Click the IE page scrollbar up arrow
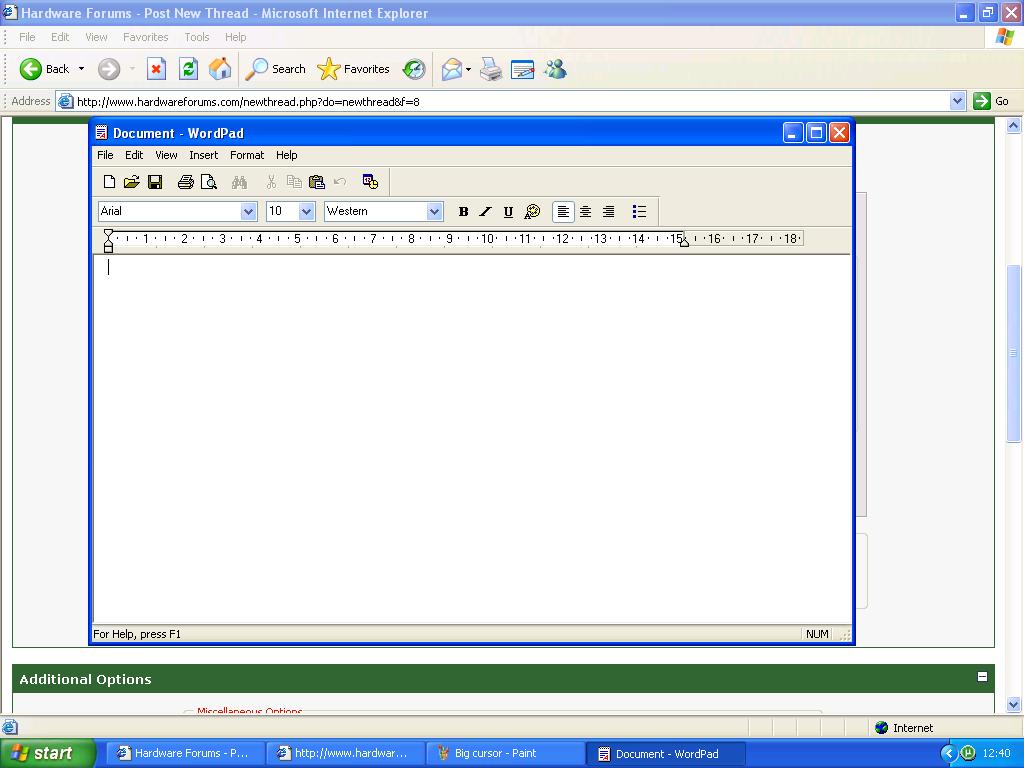The image size is (1024, 768). 1014,126
